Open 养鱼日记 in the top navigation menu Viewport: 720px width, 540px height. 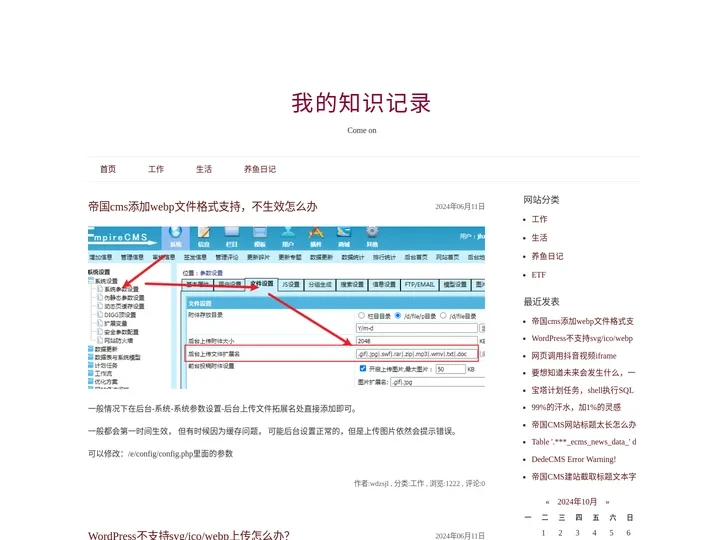click(x=260, y=169)
